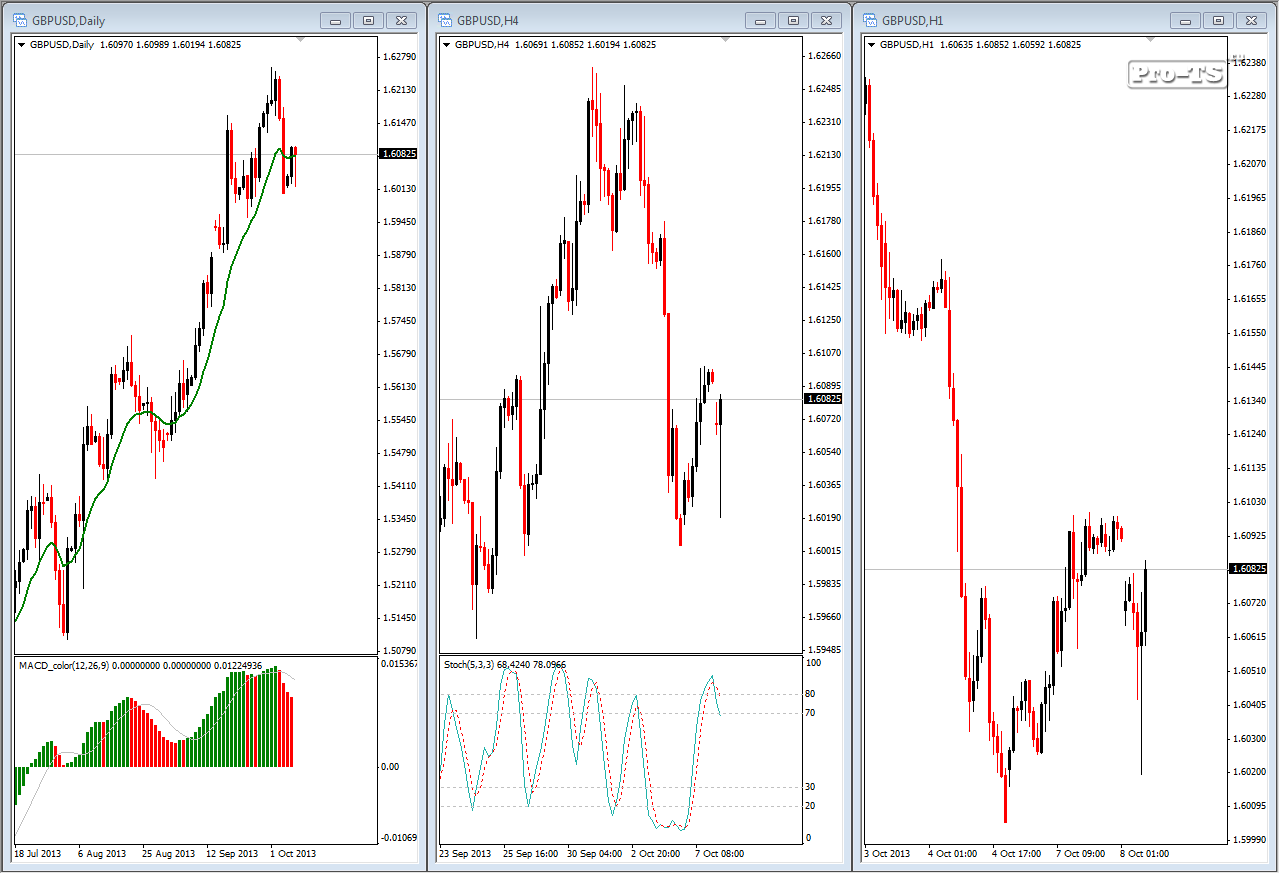Click the MACD_color(12,26,9) indicator label
The width and height of the screenshot is (1280, 874).
(65, 665)
